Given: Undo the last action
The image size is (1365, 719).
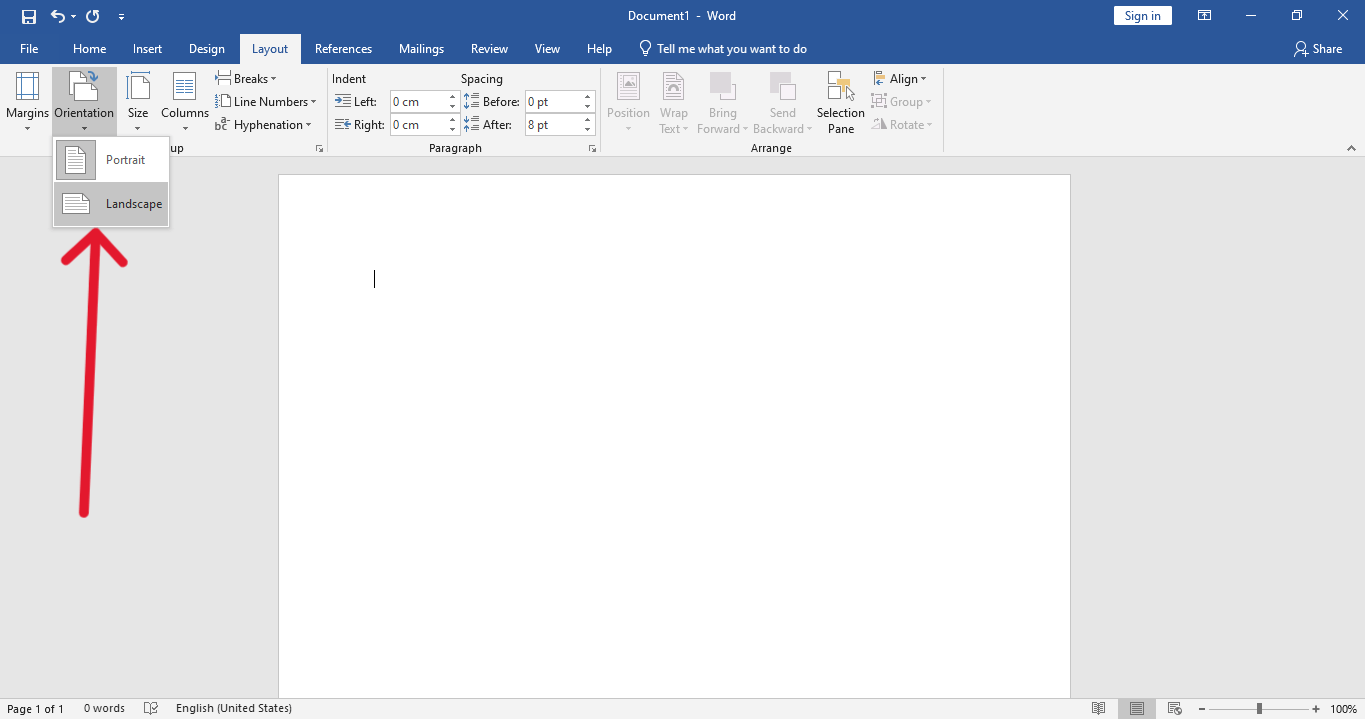Looking at the screenshot, I should [57, 16].
